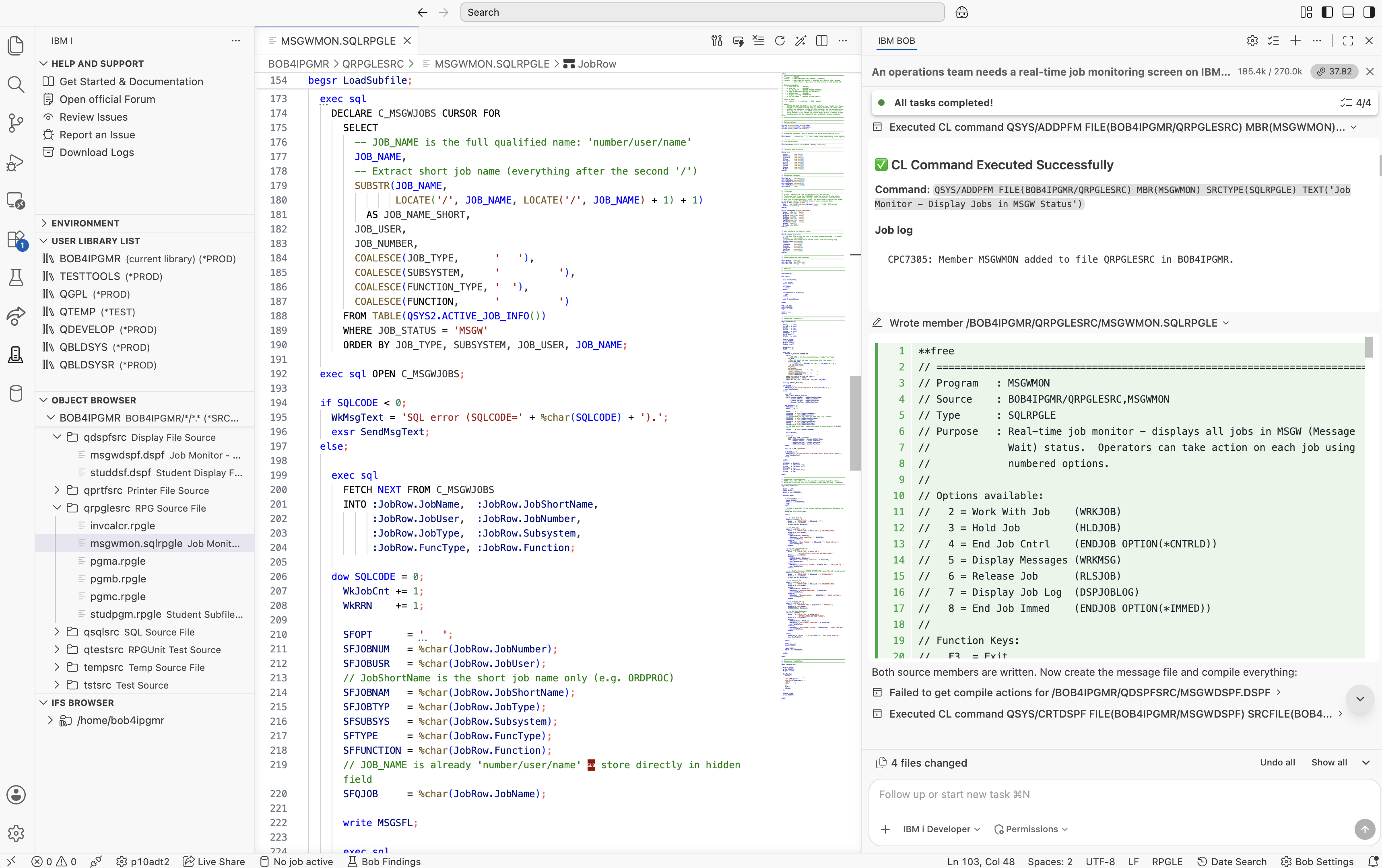Expand IBM BOB panel to fullscreen

[1348, 41]
